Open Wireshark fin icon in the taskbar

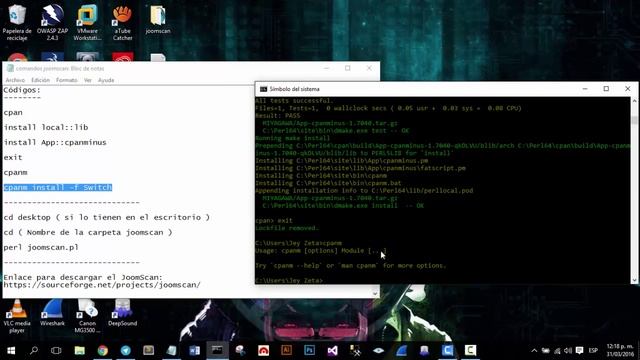402,350
